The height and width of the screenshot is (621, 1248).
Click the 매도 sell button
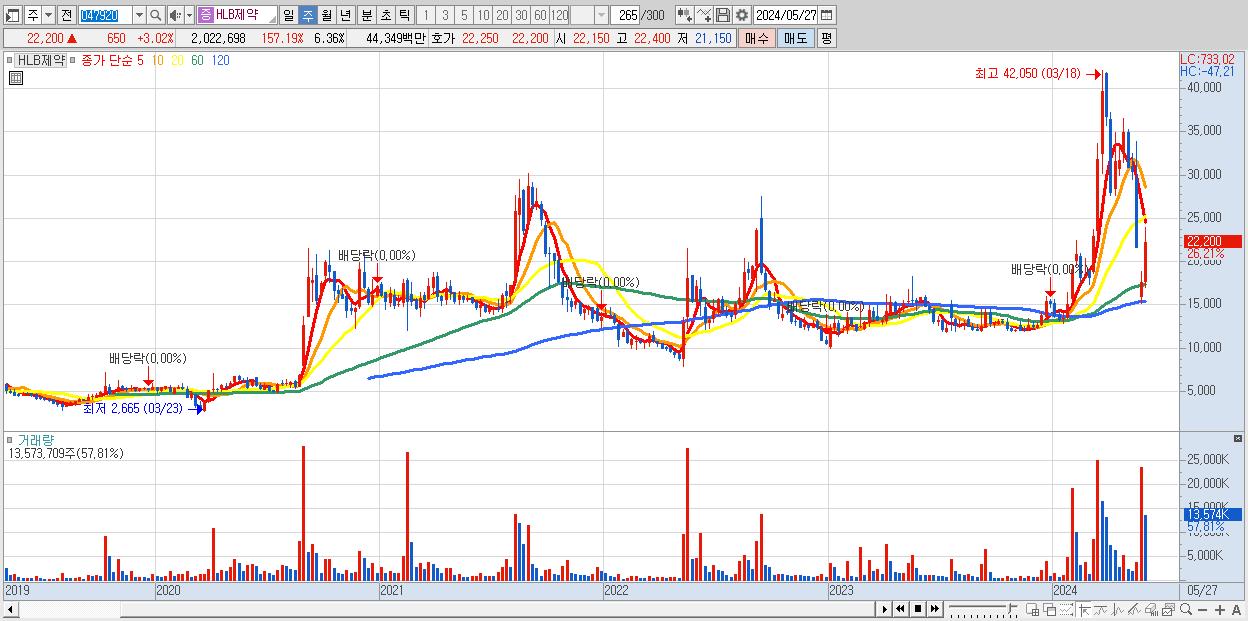click(795, 38)
